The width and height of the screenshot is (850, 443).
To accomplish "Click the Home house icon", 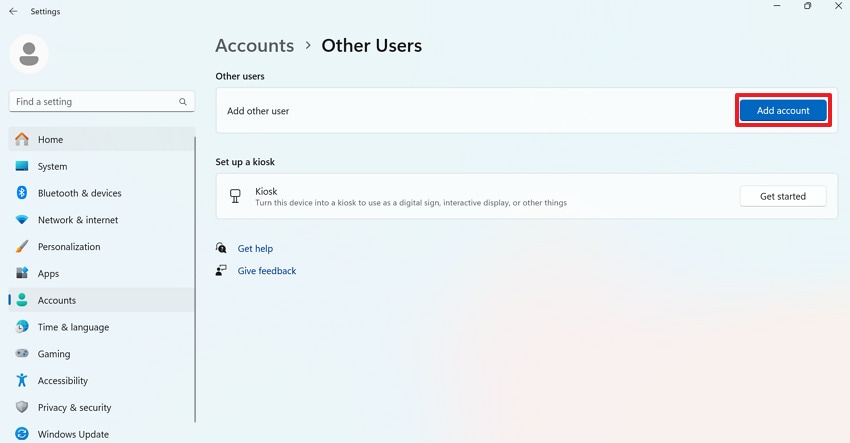I will [22, 139].
